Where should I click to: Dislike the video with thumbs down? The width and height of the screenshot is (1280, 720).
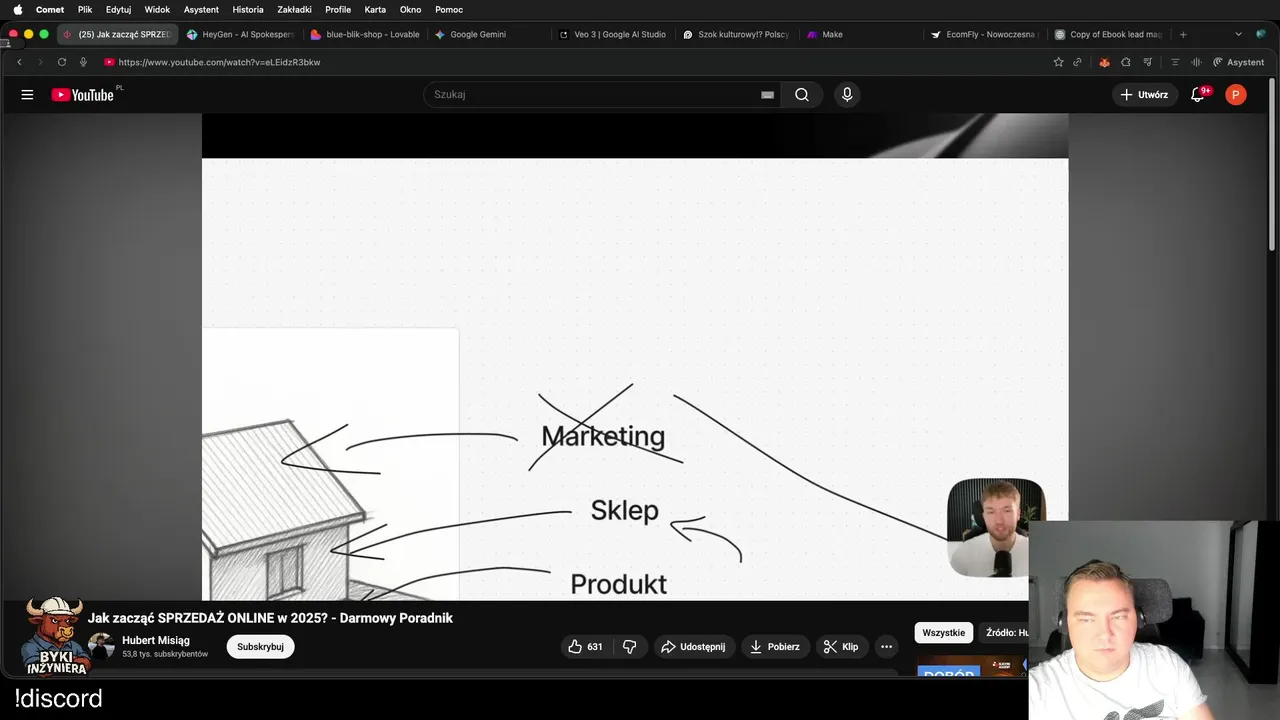coord(630,647)
